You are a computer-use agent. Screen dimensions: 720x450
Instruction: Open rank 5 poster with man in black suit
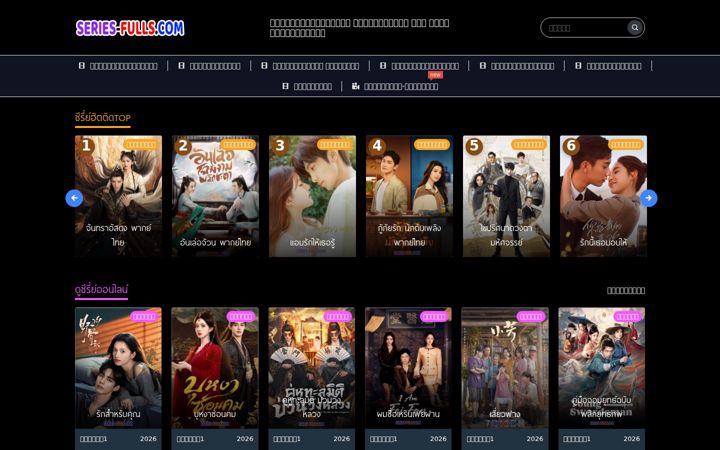pos(506,196)
